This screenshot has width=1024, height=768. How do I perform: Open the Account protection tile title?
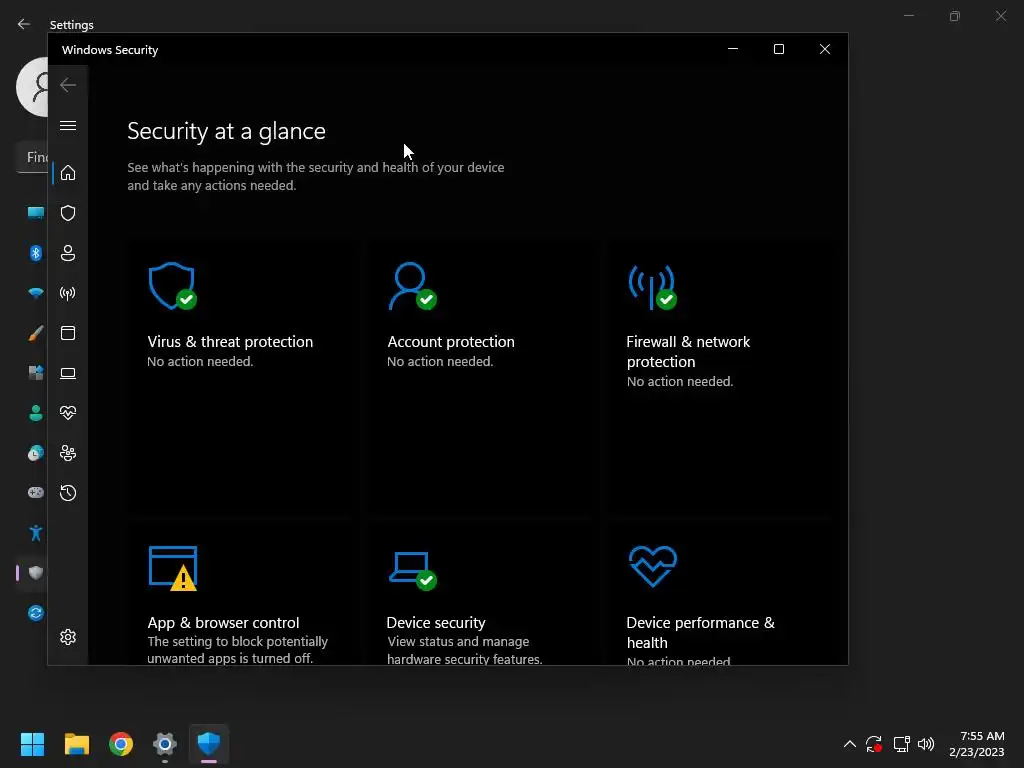coord(451,342)
